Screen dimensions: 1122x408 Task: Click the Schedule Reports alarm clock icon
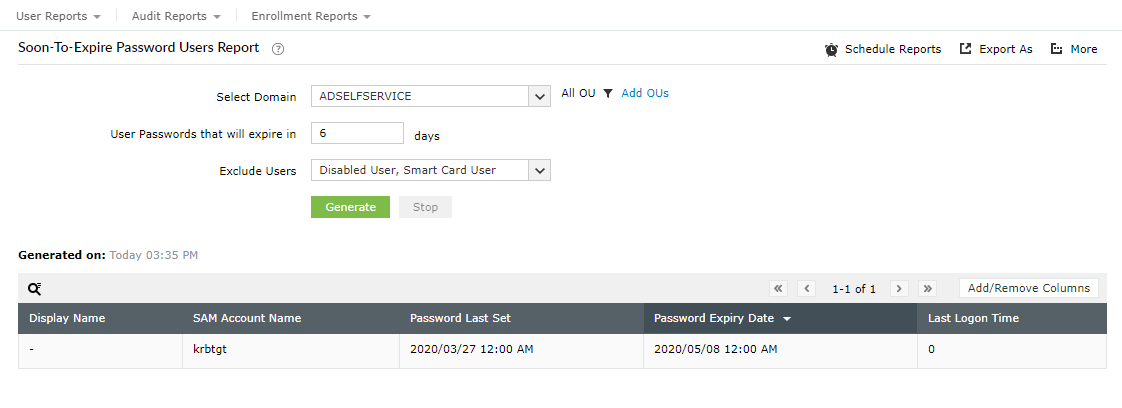point(831,49)
